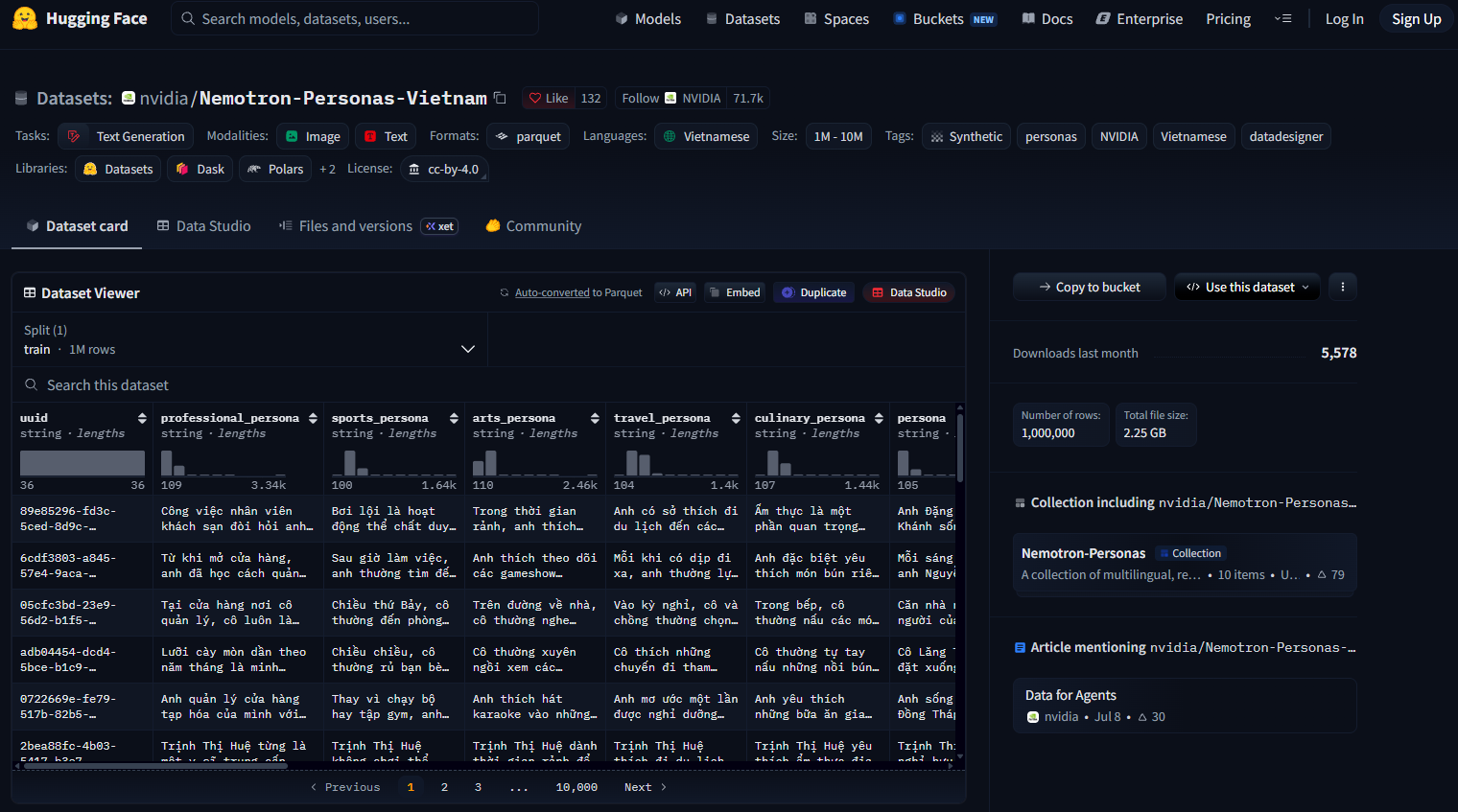The height and width of the screenshot is (812, 1458).
Task: Open Buckets in top navigation
Action: [944, 18]
